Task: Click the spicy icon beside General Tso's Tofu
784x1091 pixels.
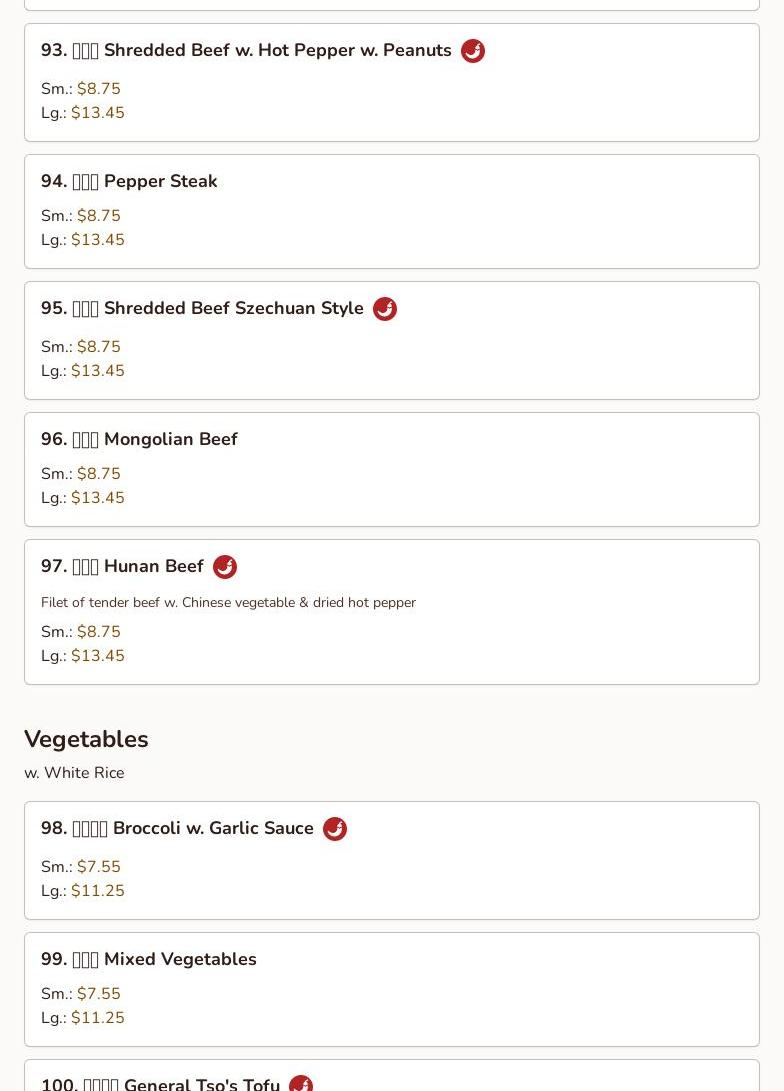Action: click(301, 1083)
